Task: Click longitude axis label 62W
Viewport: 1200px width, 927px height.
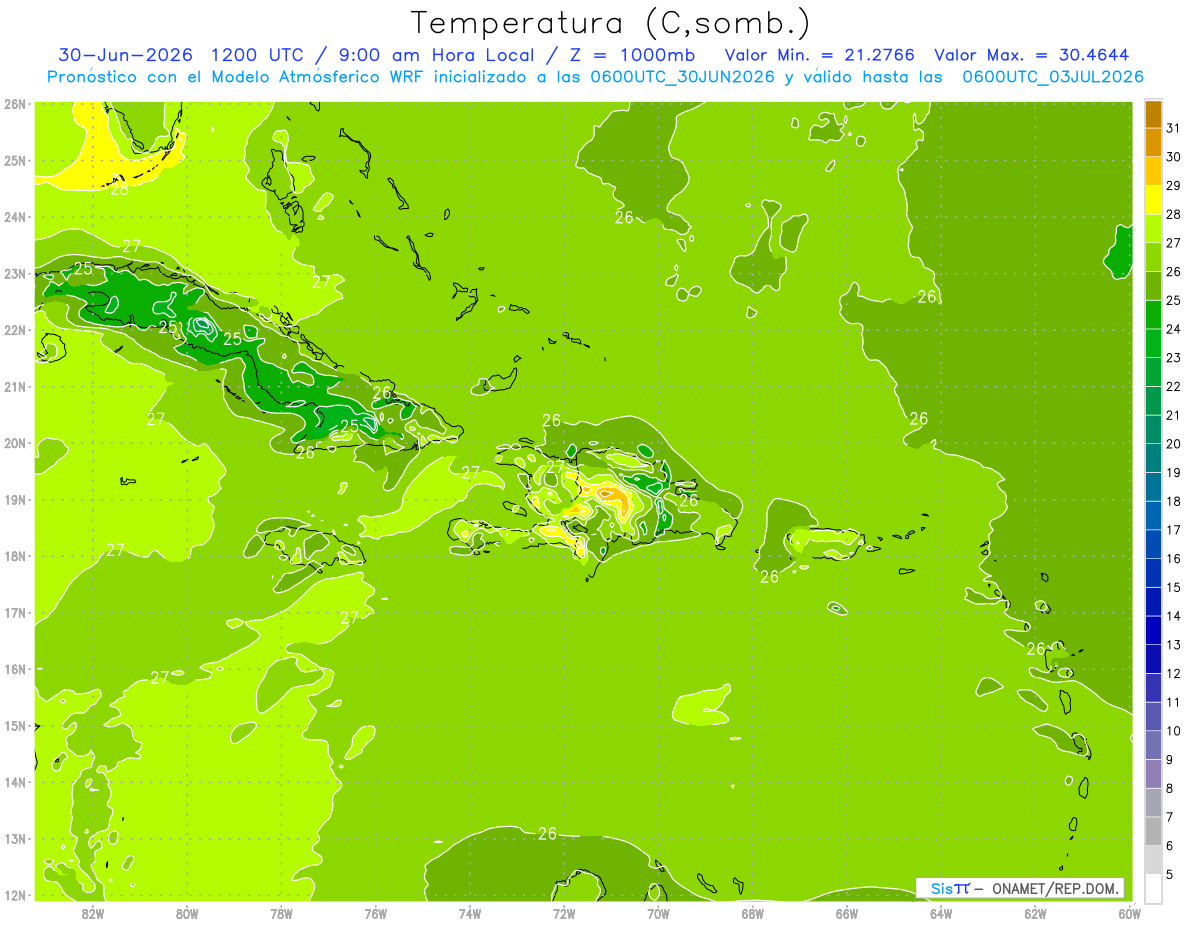Action: 1036,913
